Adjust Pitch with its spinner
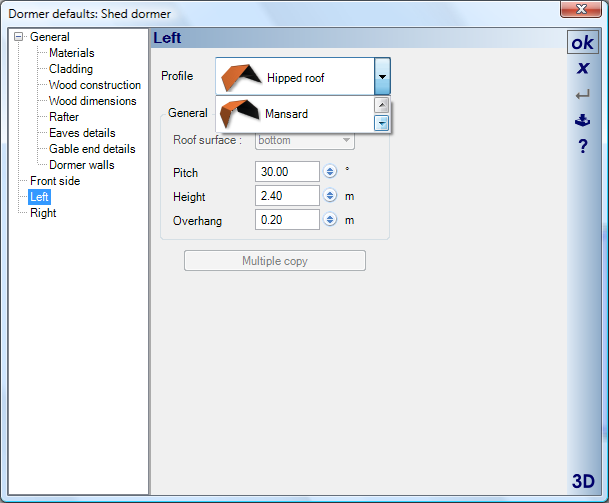This screenshot has height=503, width=609. (x=330, y=171)
